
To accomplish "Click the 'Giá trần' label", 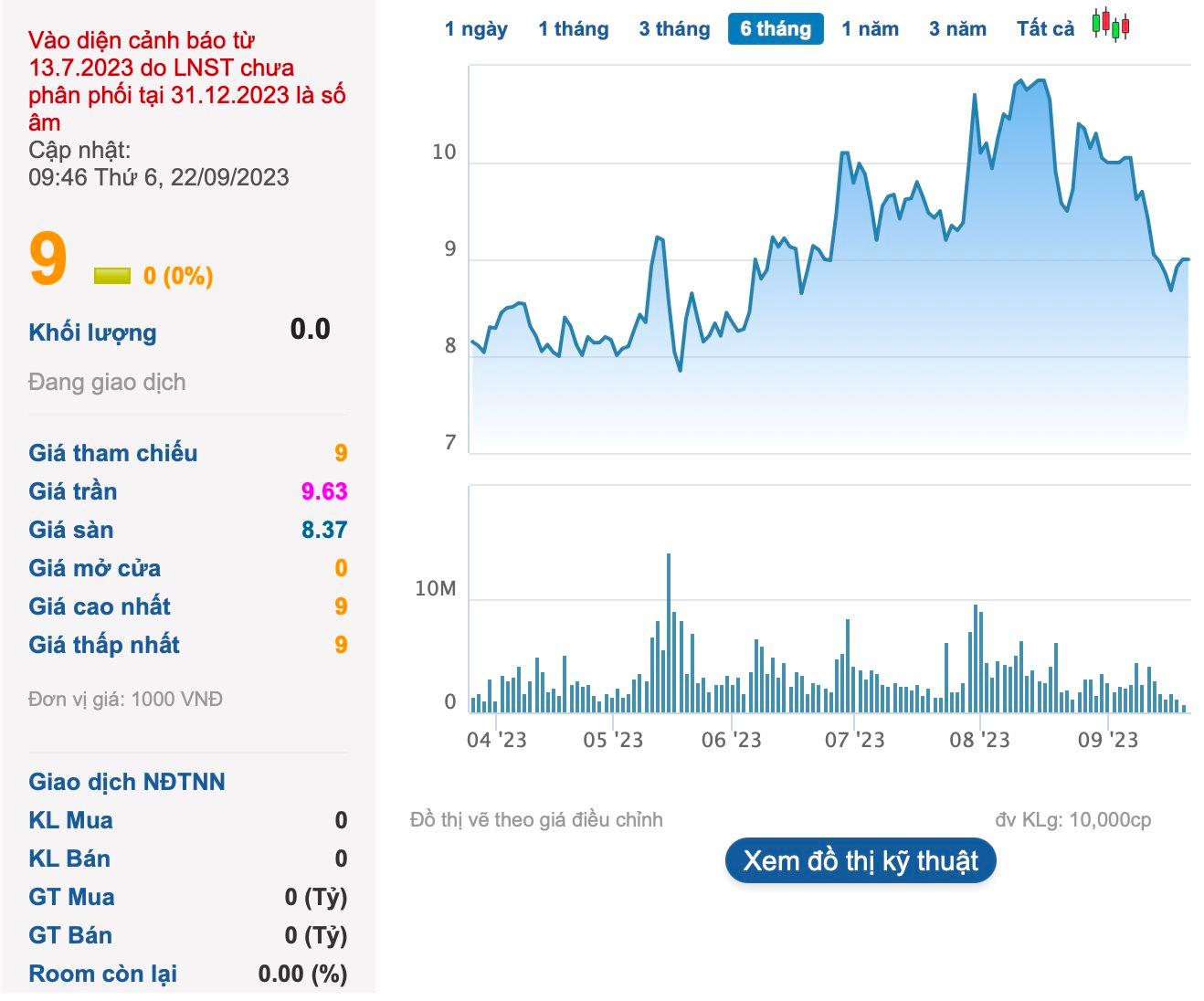I will [72, 491].
